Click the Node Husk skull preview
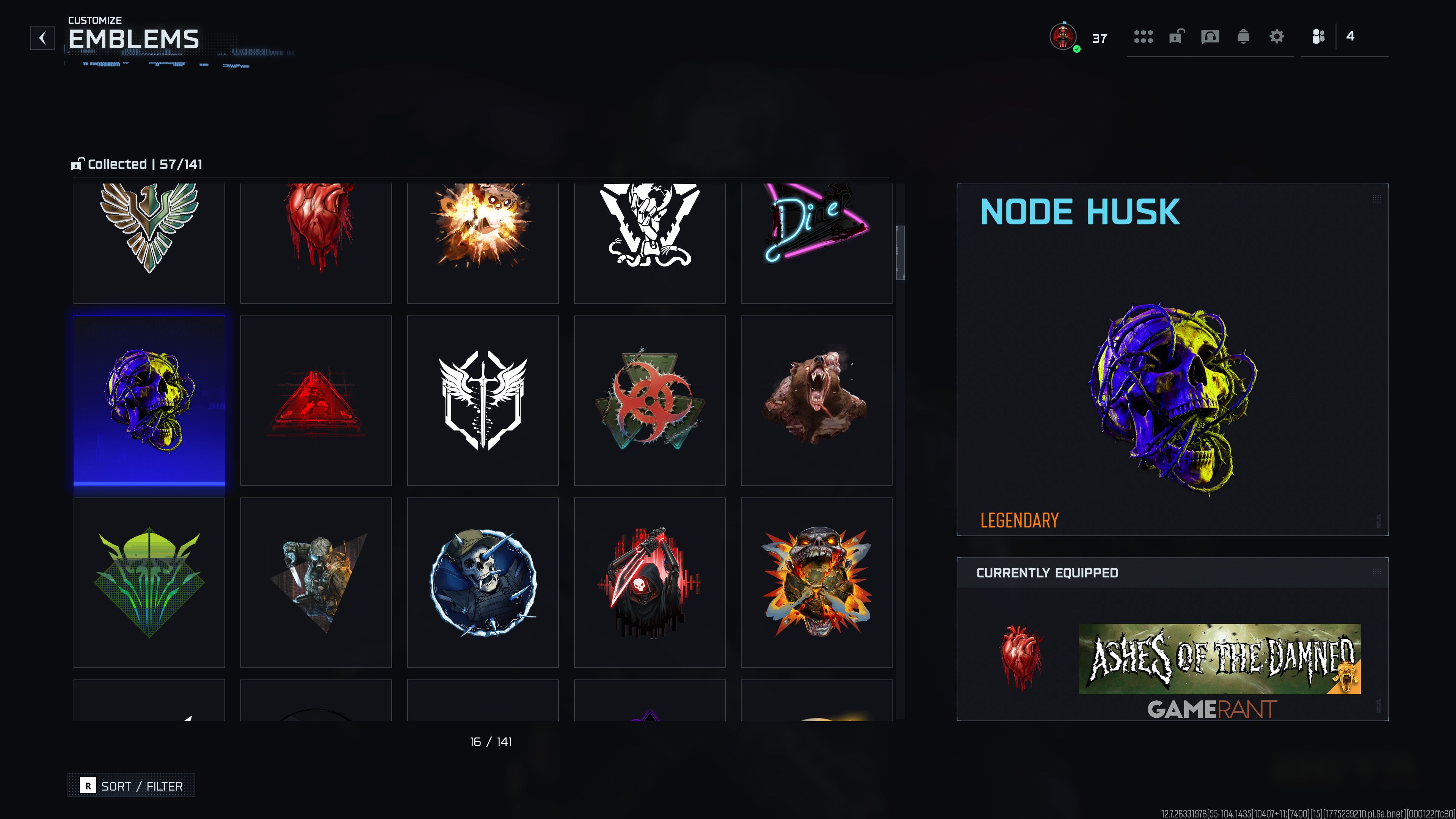 coord(1174,399)
